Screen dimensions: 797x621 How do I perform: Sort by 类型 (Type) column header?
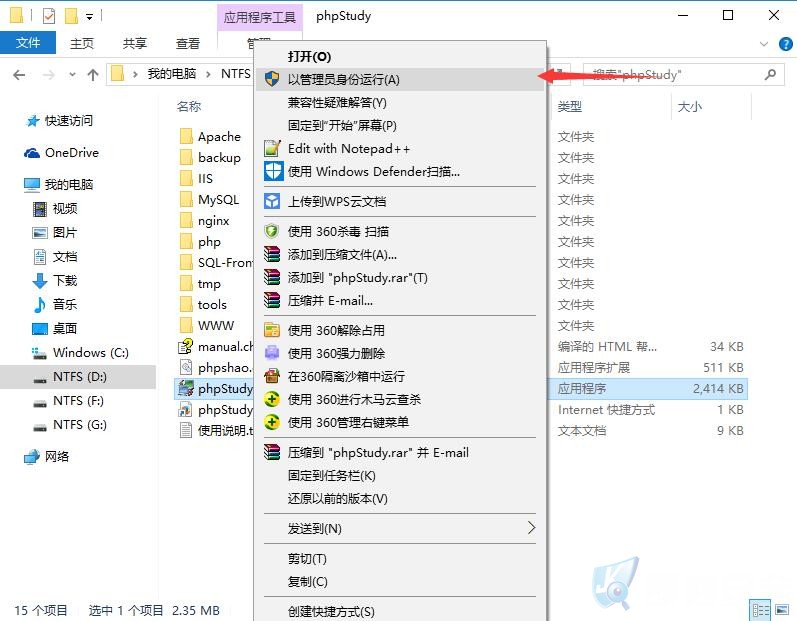(569, 106)
